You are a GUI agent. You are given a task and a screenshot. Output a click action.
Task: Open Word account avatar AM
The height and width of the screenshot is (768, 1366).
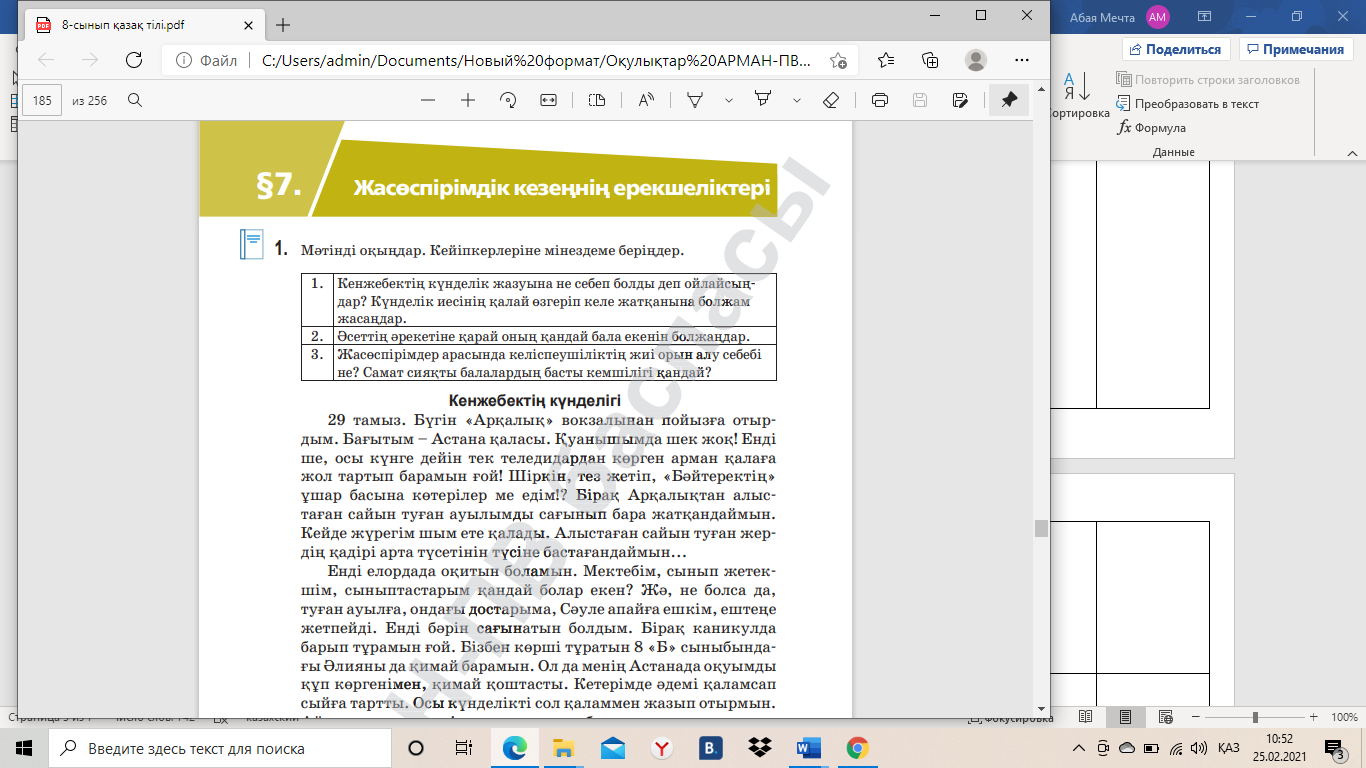click(x=1158, y=17)
